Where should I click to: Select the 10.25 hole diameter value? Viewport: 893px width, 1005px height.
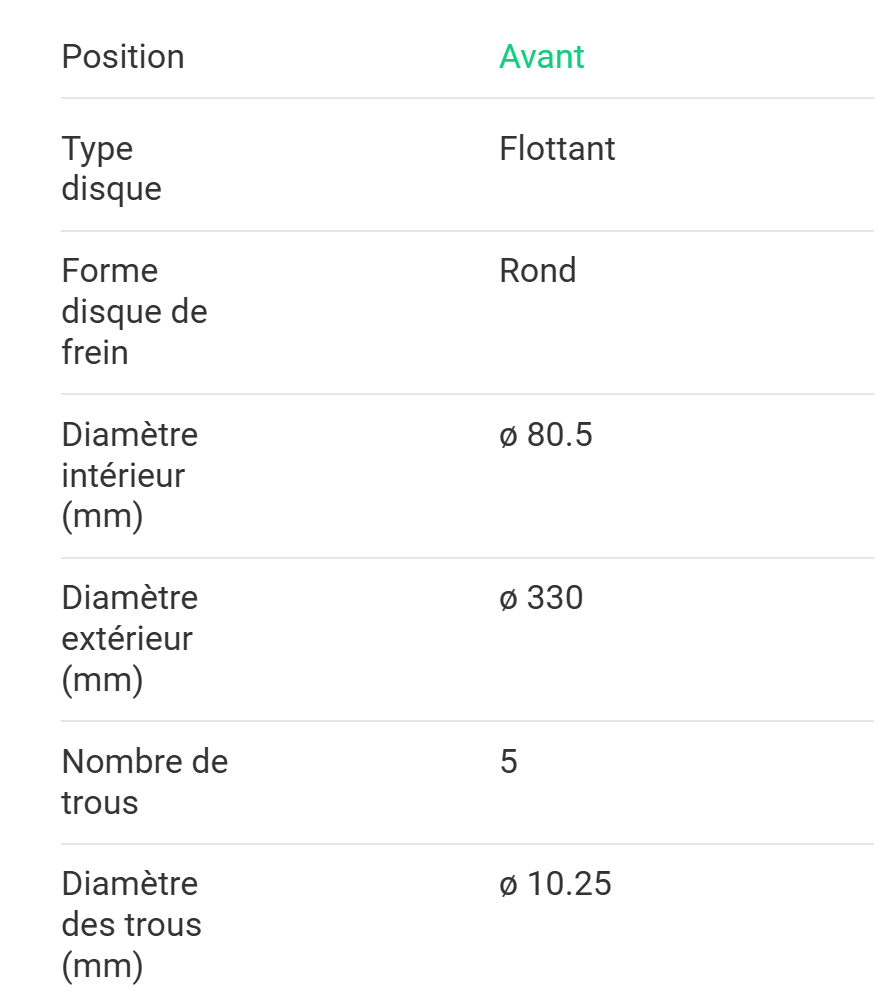(x=569, y=884)
